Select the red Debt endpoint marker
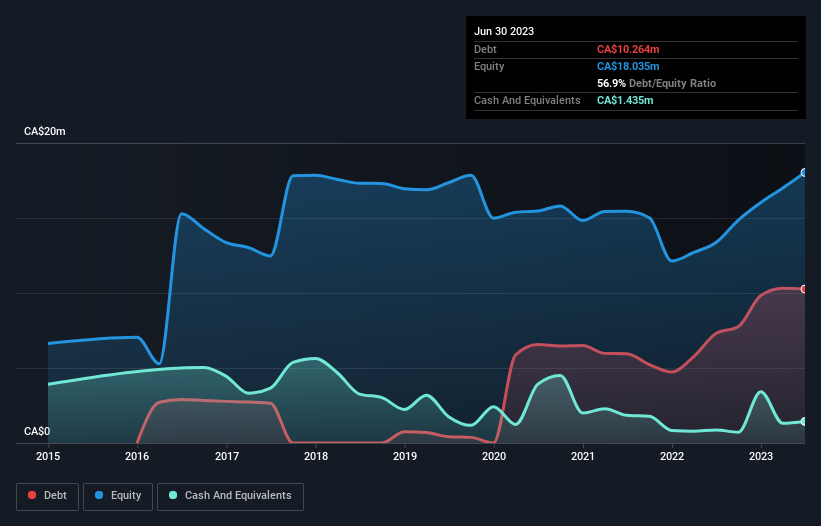 coord(804,289)
